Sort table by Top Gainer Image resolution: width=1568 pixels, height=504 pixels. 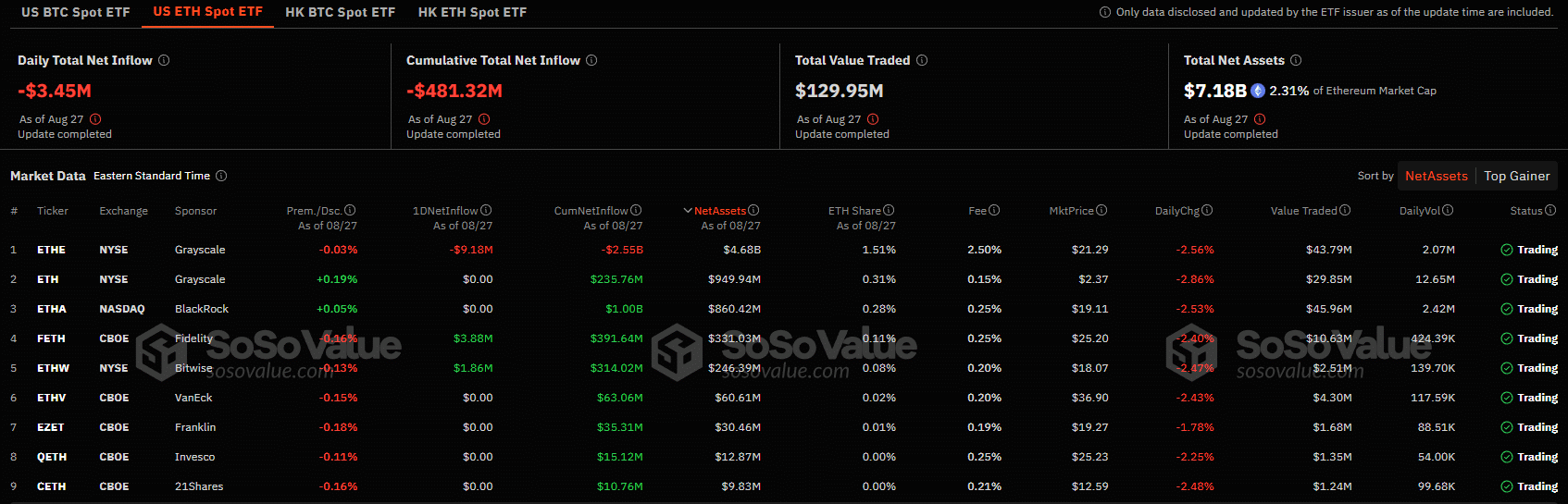pos(1516,176)
